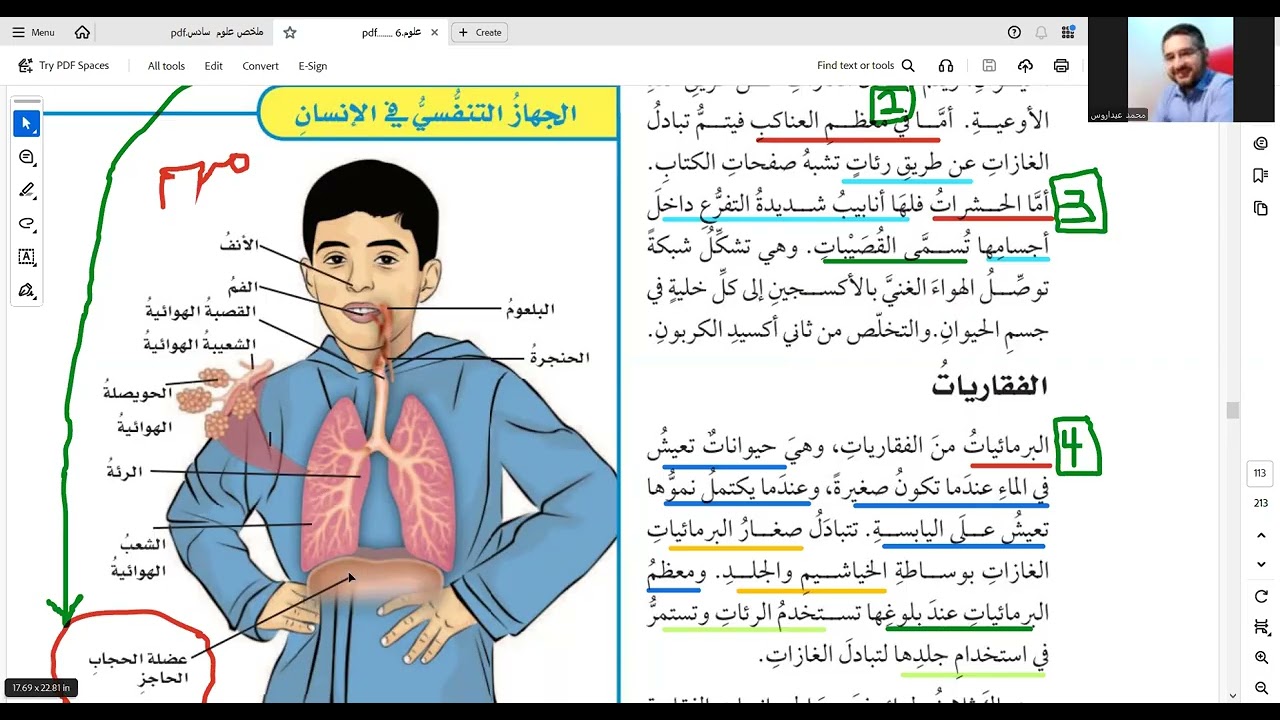Image resolution: width=1280 pixels, height=720 pixels.
Task: Open the page display fit options
Action: pos(1261,627)
